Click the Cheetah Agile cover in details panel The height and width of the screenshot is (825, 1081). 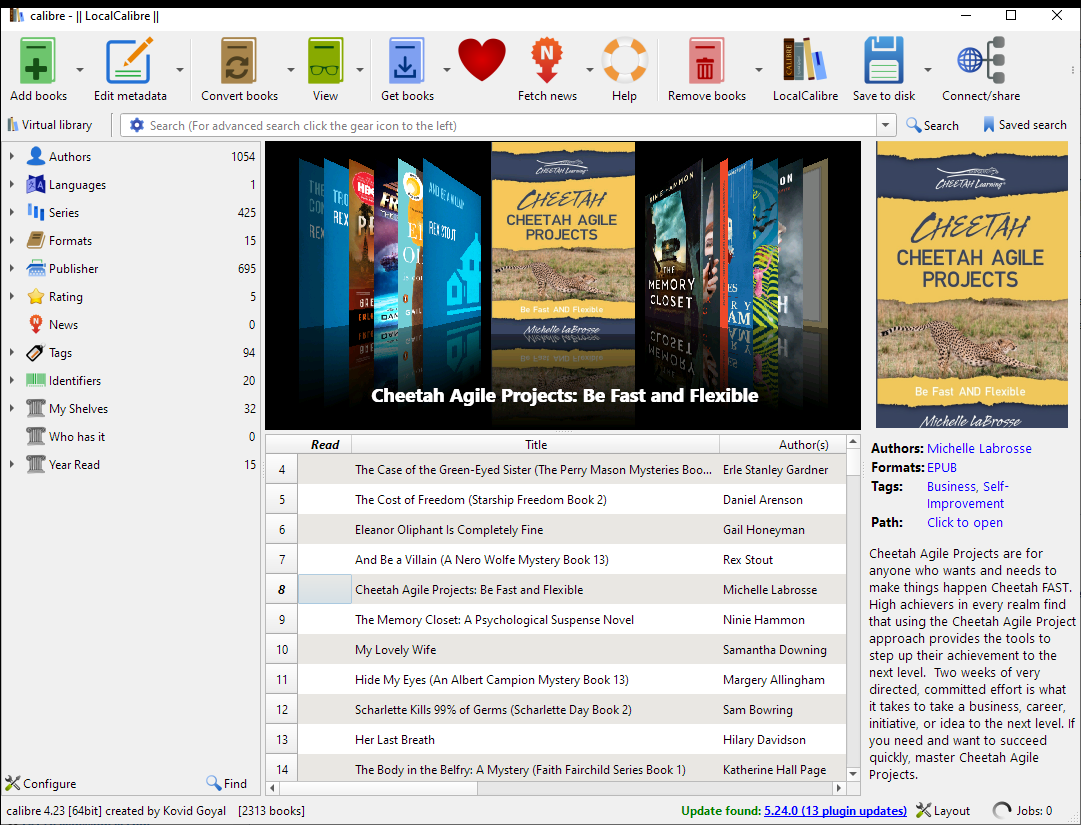pyautogui.click(x=971, y=285)
